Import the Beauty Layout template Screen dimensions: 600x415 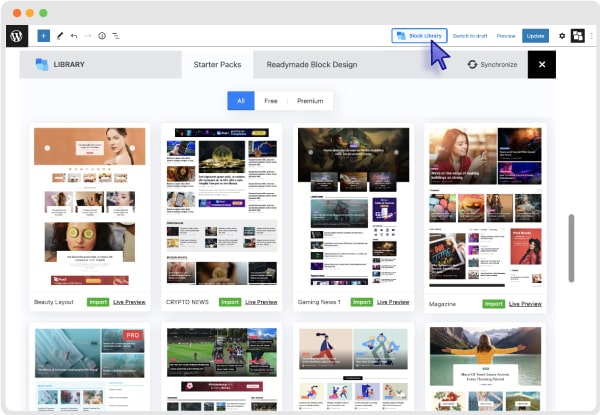[x=97, y=302]
